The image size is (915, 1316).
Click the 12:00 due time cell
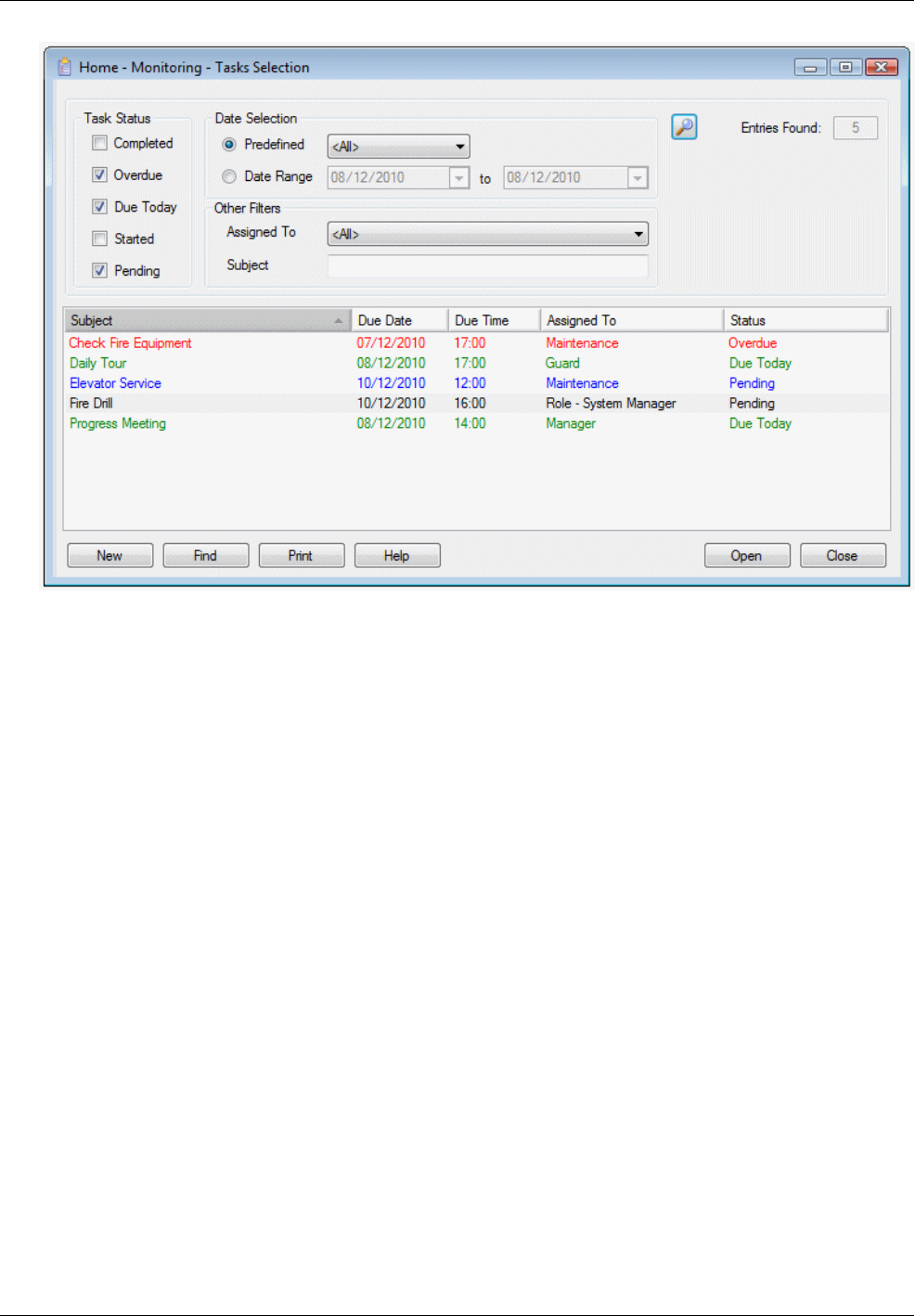click(x=470, y=383)
